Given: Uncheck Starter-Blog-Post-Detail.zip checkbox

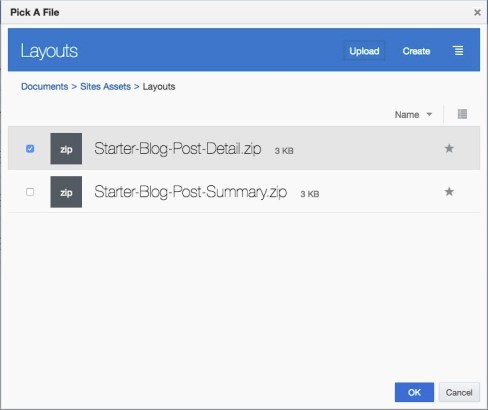Looking at the screenshot, I should [x=30, y=148].
